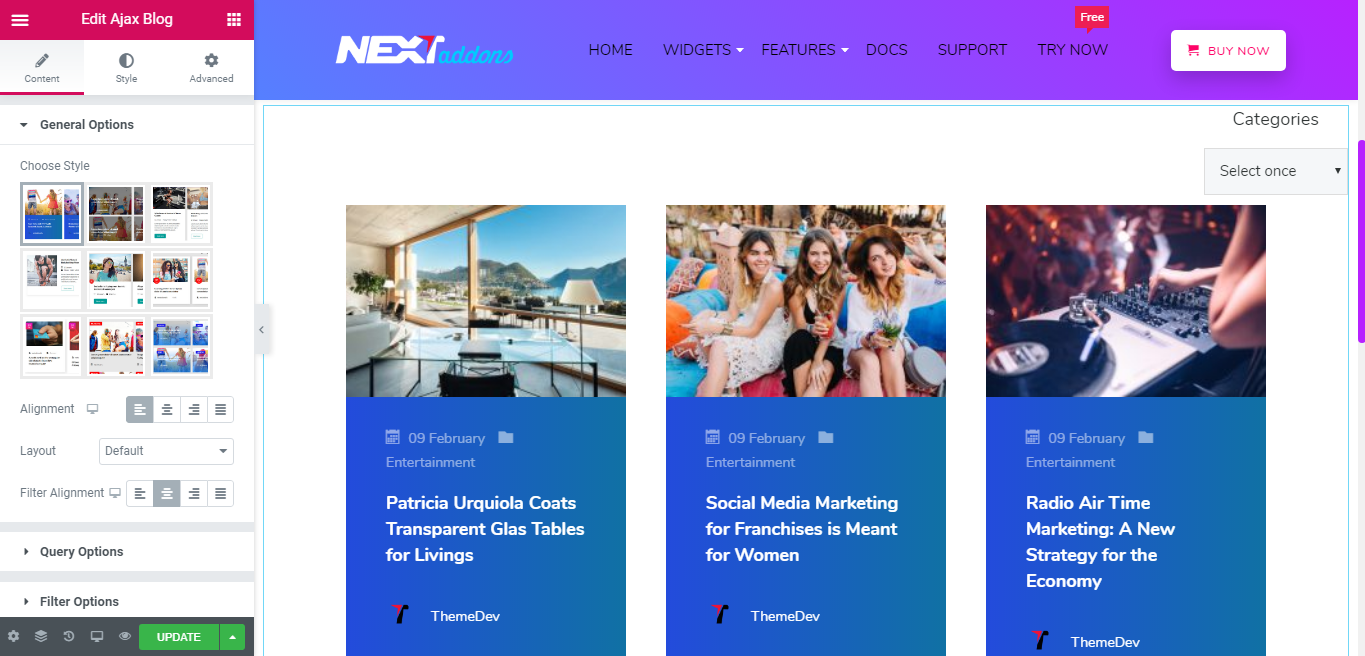This screenshot has width=1365, height=656.
Task: Open the Navigator layers icon
Action: (x=41, y=636)
